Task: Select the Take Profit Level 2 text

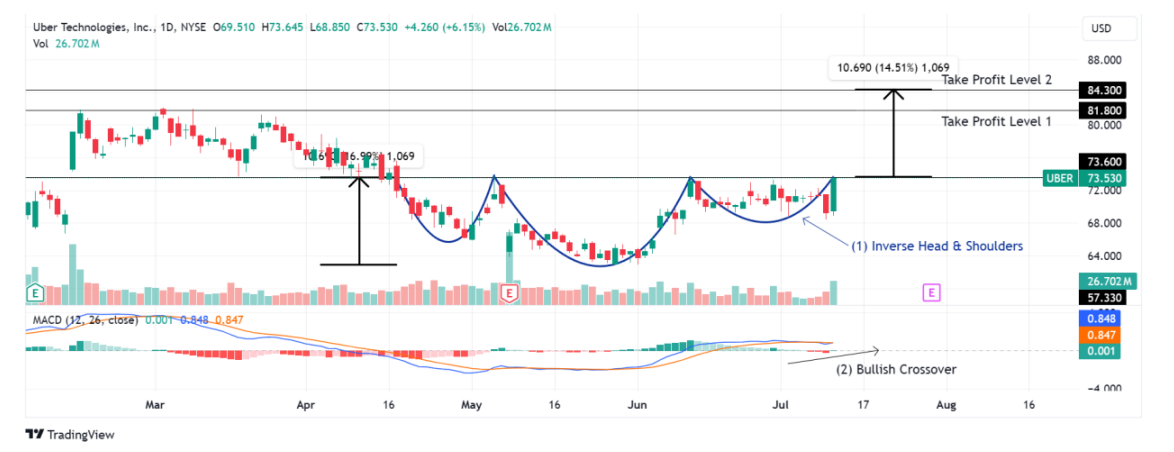Action: [x=997, y=79]
